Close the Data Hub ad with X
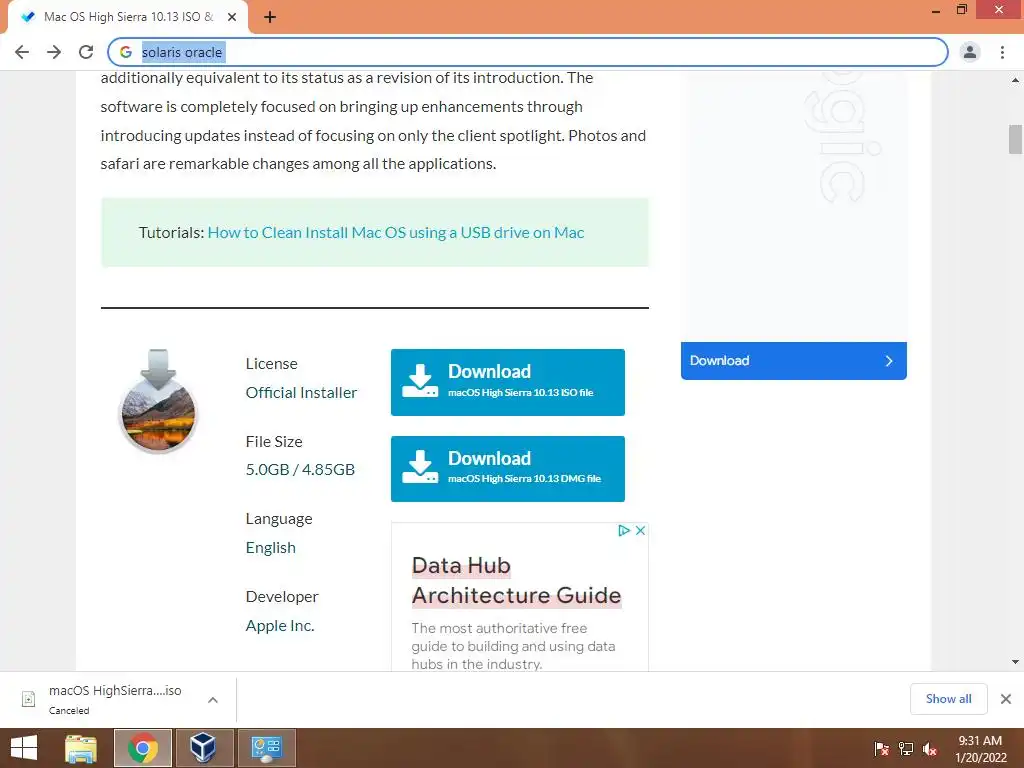The width and height of the screenshot is (1024, 768). pyautogui.click(x=641, y=530)
